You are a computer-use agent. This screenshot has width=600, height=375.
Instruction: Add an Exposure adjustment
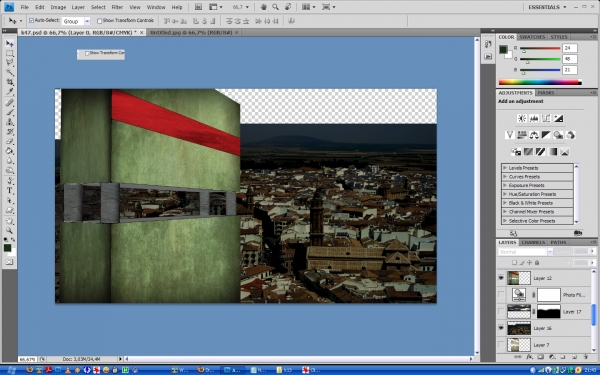pos(558,119)
